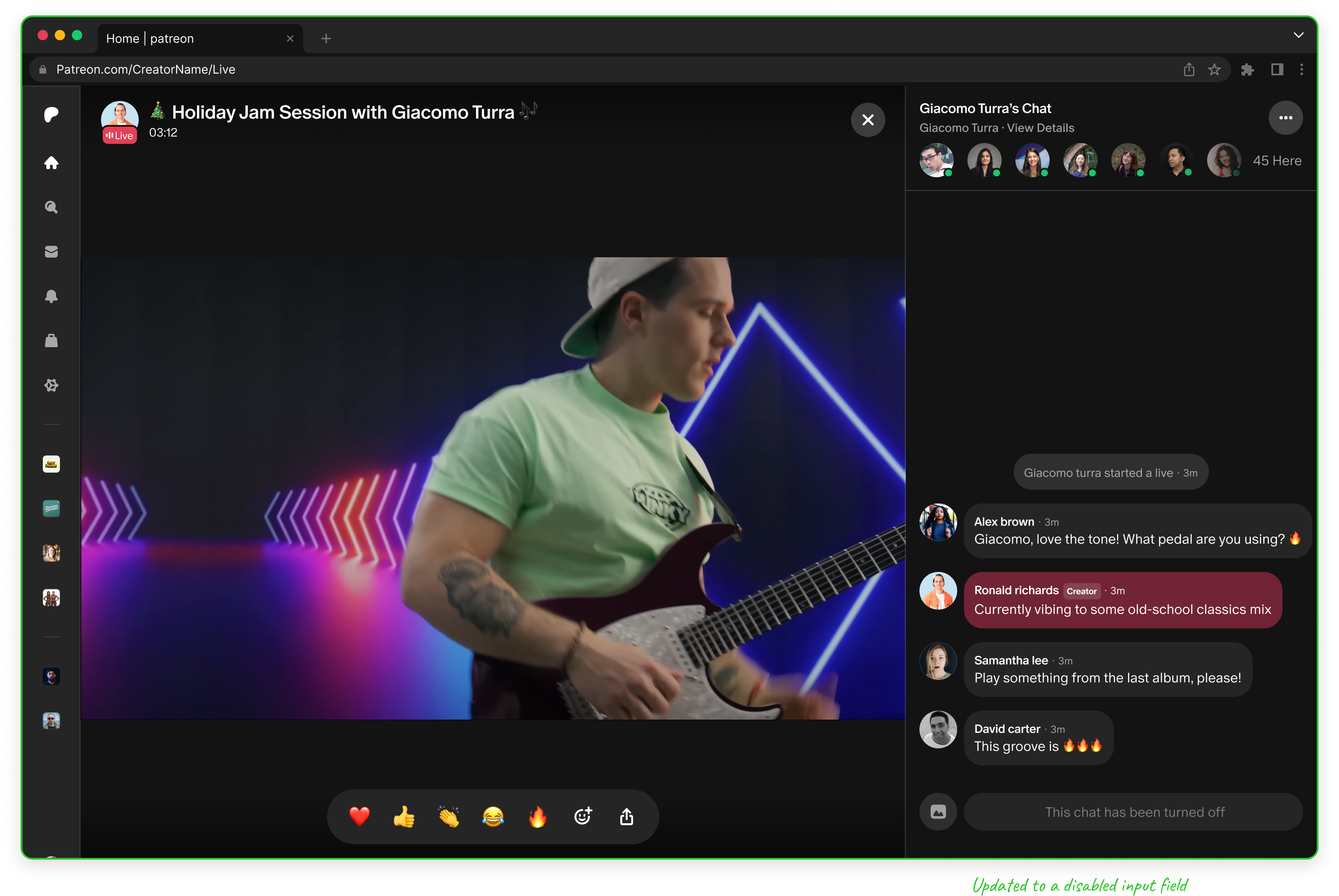The height and width of the screenshot is (896, 1339).
Task: Open the shopping bag icon
Action: pyautogui.click(x=51, y=341)
